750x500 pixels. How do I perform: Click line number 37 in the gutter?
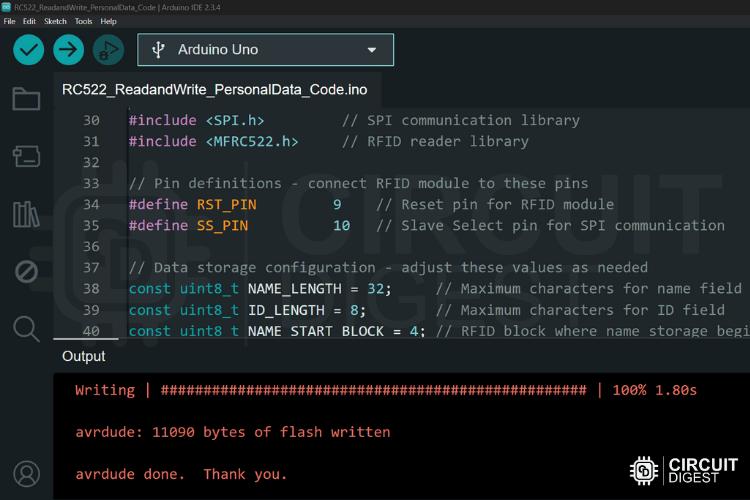coord(91,267)
